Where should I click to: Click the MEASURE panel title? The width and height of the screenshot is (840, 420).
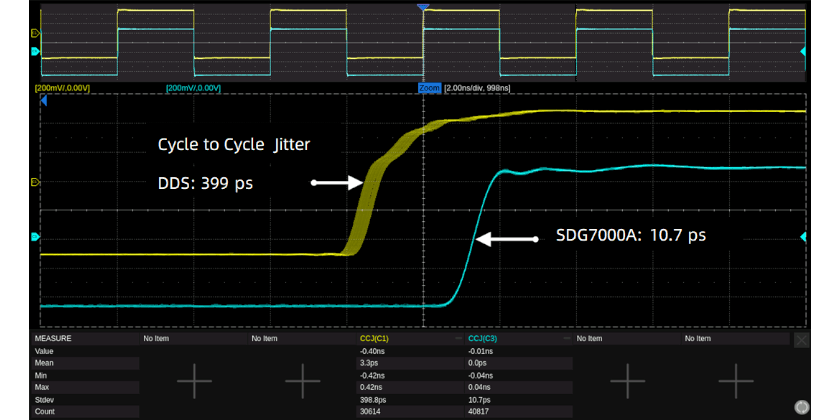(54, 339)
